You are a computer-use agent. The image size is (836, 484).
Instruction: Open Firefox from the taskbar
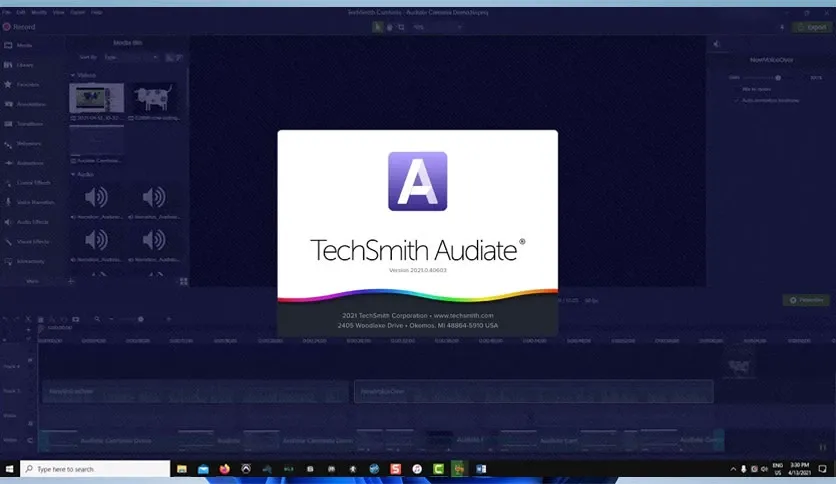point(224,469)
